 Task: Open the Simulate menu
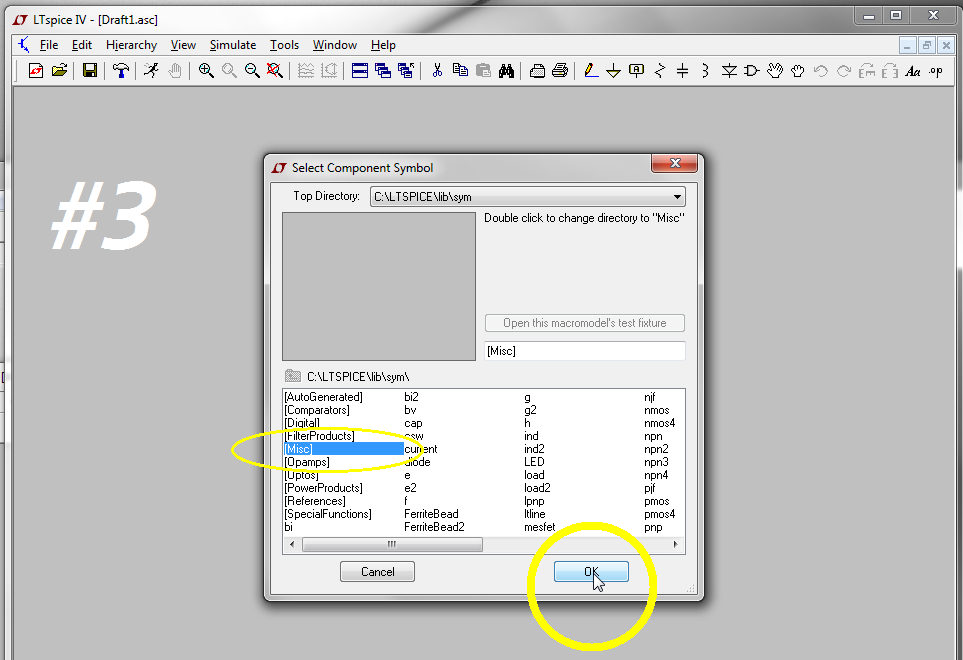click(x=233, y=45)
